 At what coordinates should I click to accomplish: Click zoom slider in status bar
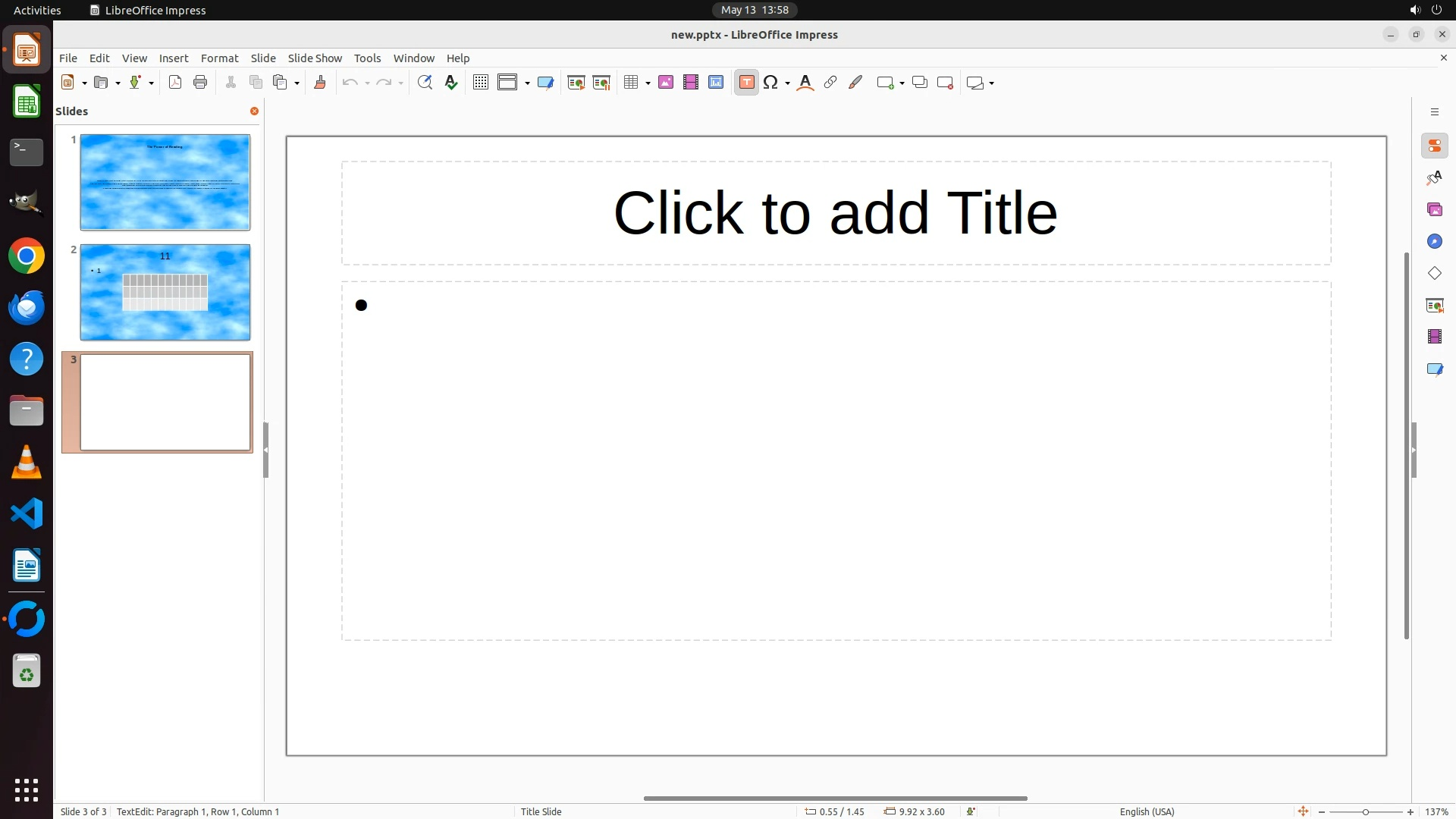(x=1365, y=812)
